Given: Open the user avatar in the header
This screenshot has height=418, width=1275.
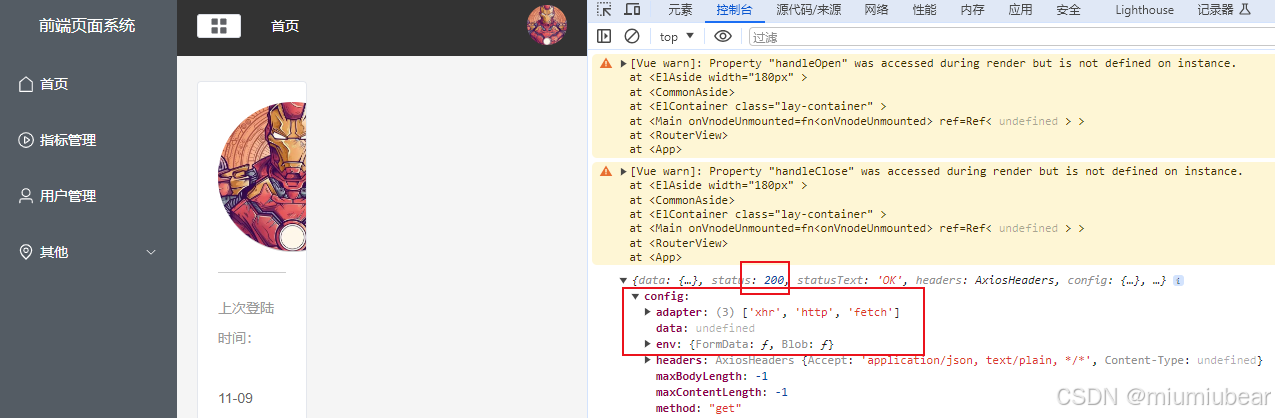Looking at the screenshot, I should (x=547, y=26).
